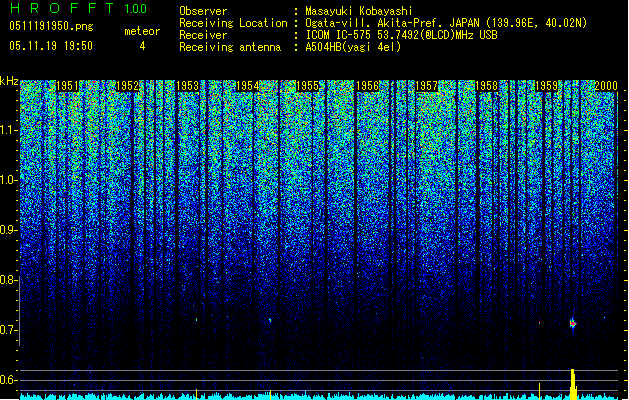Click the bright red meteor echo after 1959
The height and width of the screenshot is (400, 629).
(573, 323)
